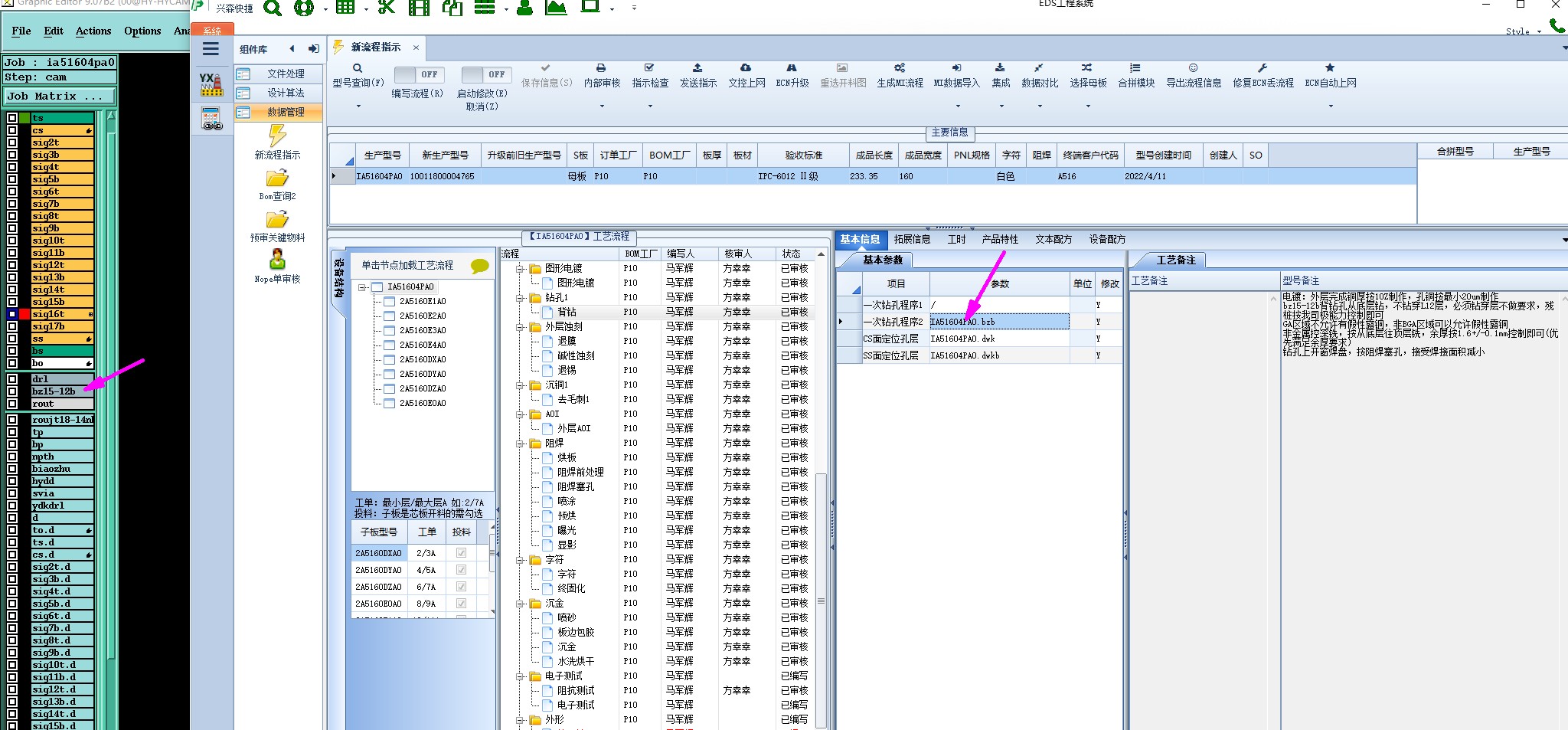This screenshot has width=1568, height=730.
Task: Switch to the 产品特性 tab
Action: pos(1000,240)
